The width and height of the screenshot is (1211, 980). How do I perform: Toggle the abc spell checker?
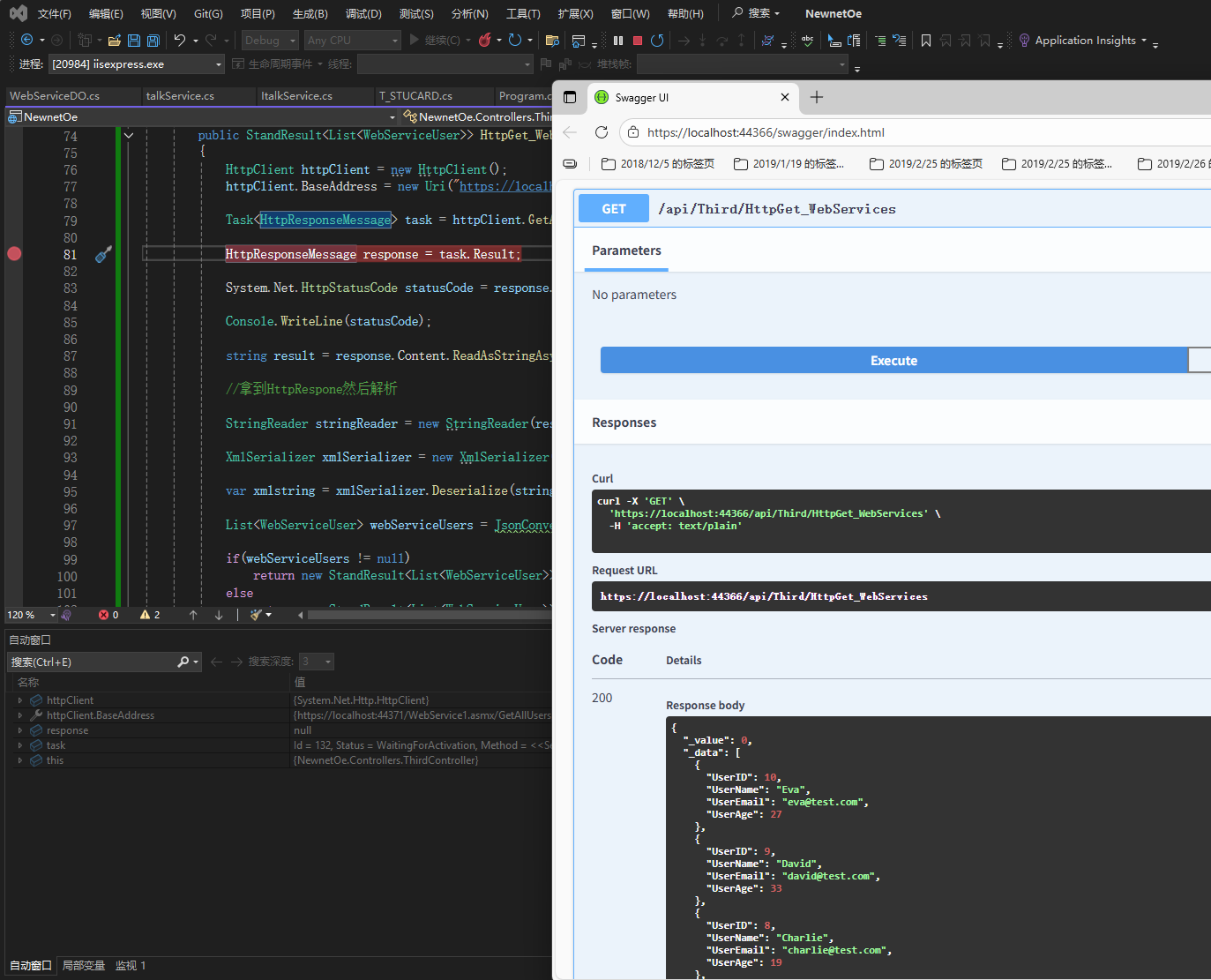click(807, 41)
